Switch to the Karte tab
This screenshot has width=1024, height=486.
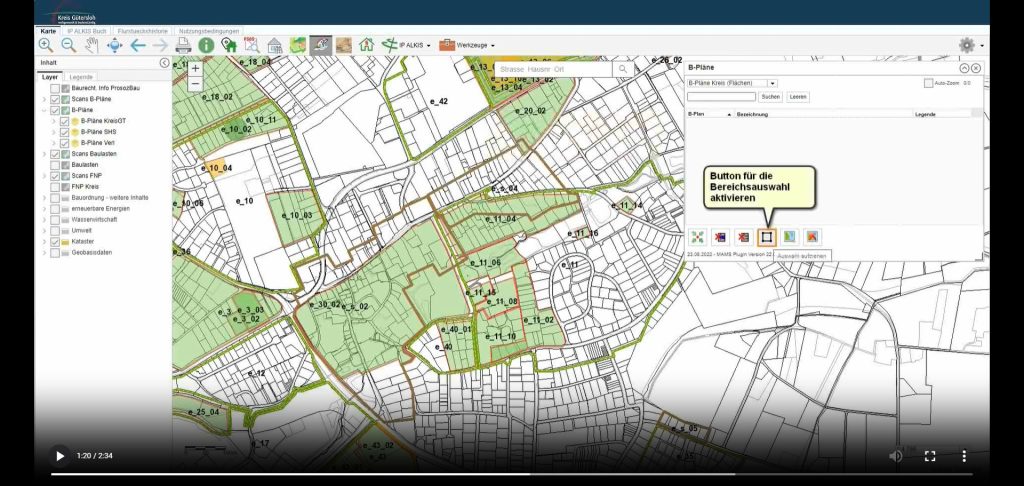click(x=48, y=31)
